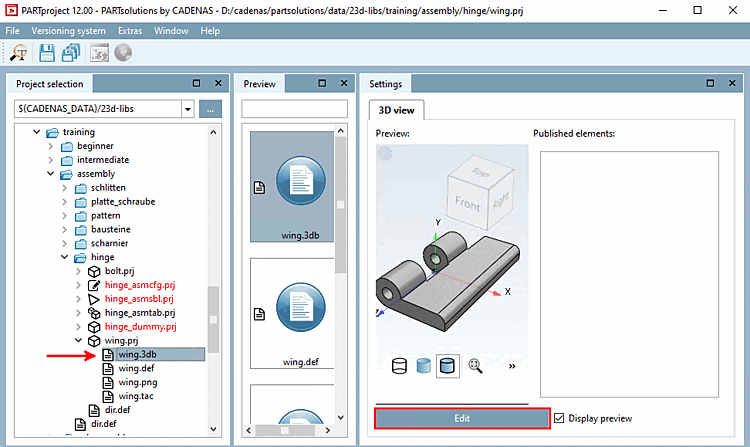Select wing.tac in the tree
The height and width of the screenshot is (447, 750).
pyautogui.click(x=136, y=396)
